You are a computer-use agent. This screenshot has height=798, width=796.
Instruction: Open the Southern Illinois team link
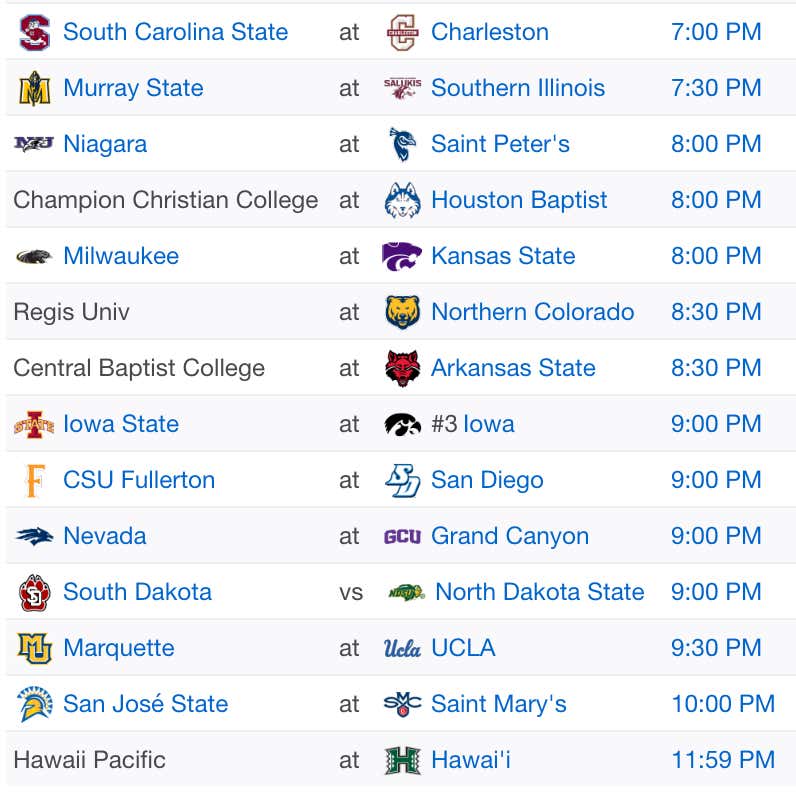518,88
